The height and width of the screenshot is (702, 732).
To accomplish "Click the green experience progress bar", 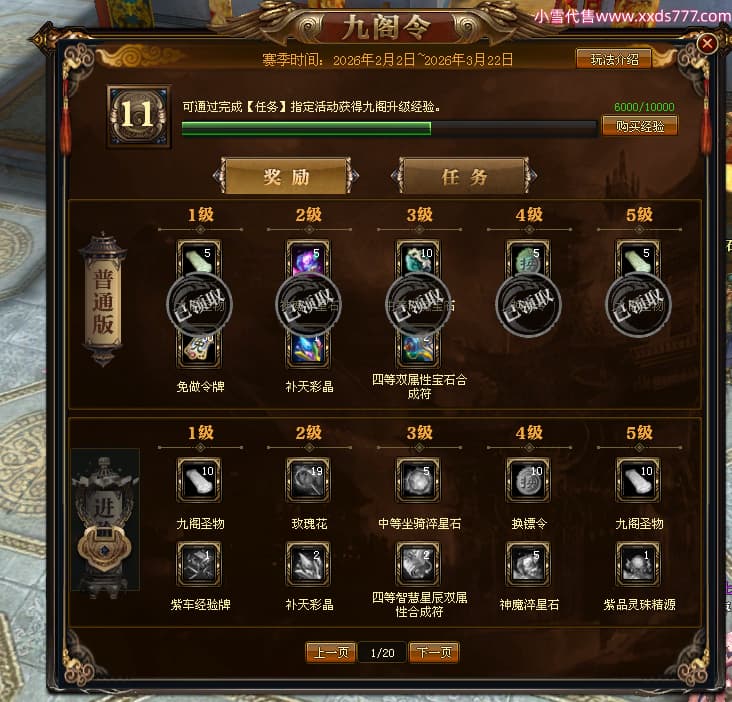I will (389, 129).
